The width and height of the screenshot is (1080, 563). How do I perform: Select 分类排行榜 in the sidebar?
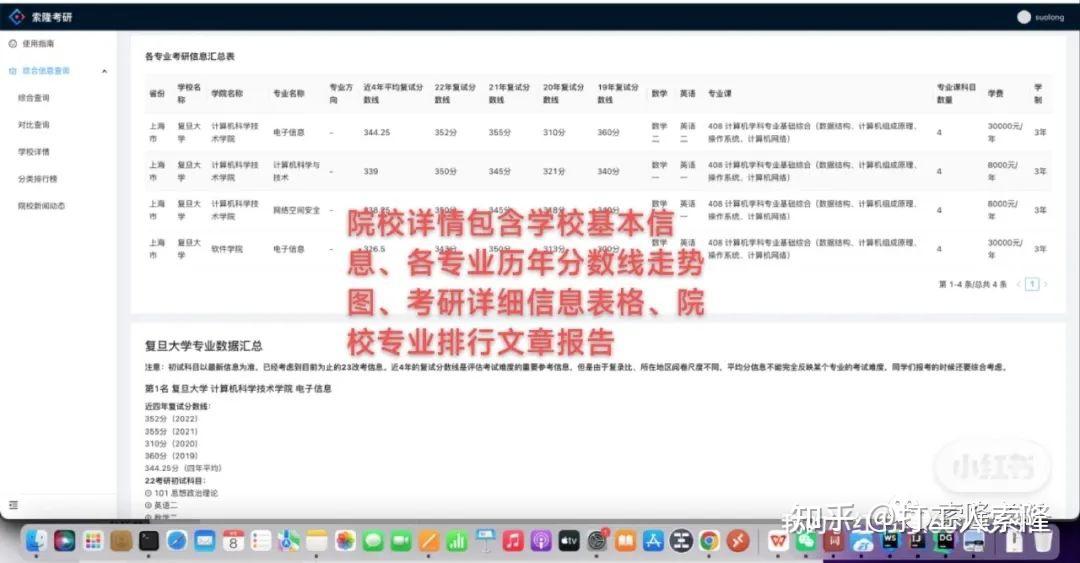click(38, 179)
